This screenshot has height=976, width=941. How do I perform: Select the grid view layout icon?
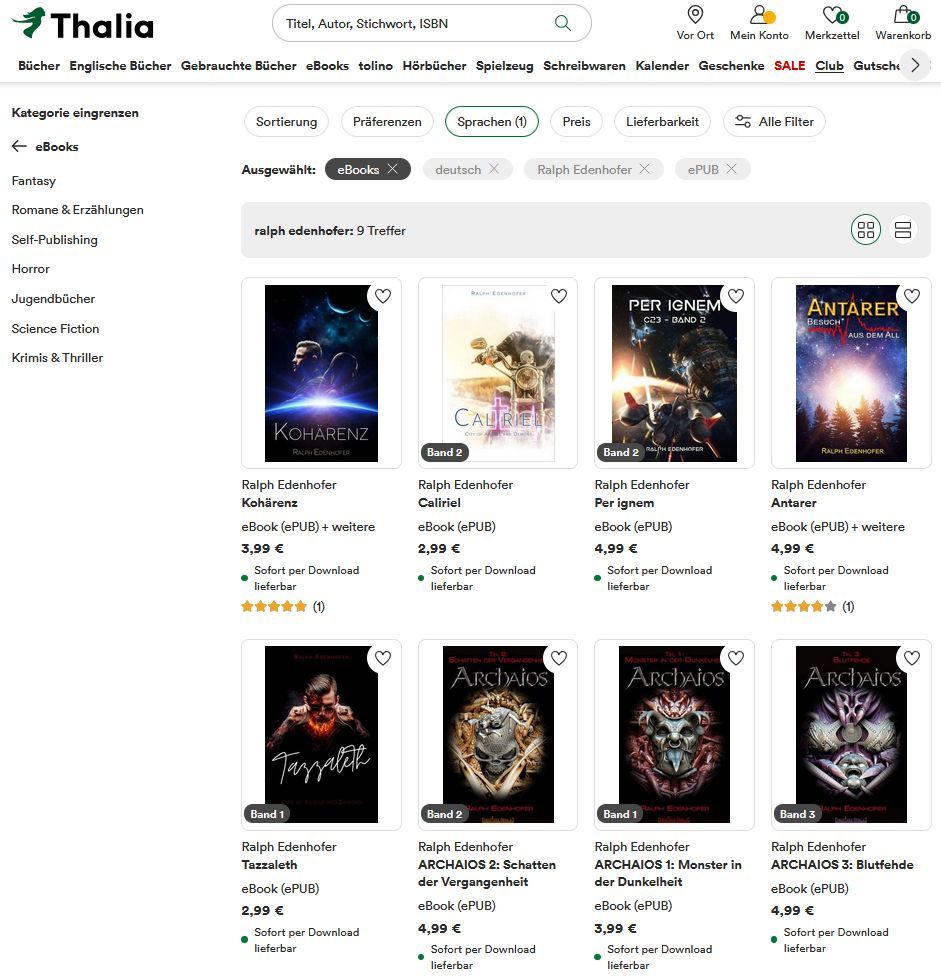[x=866, y=230]
